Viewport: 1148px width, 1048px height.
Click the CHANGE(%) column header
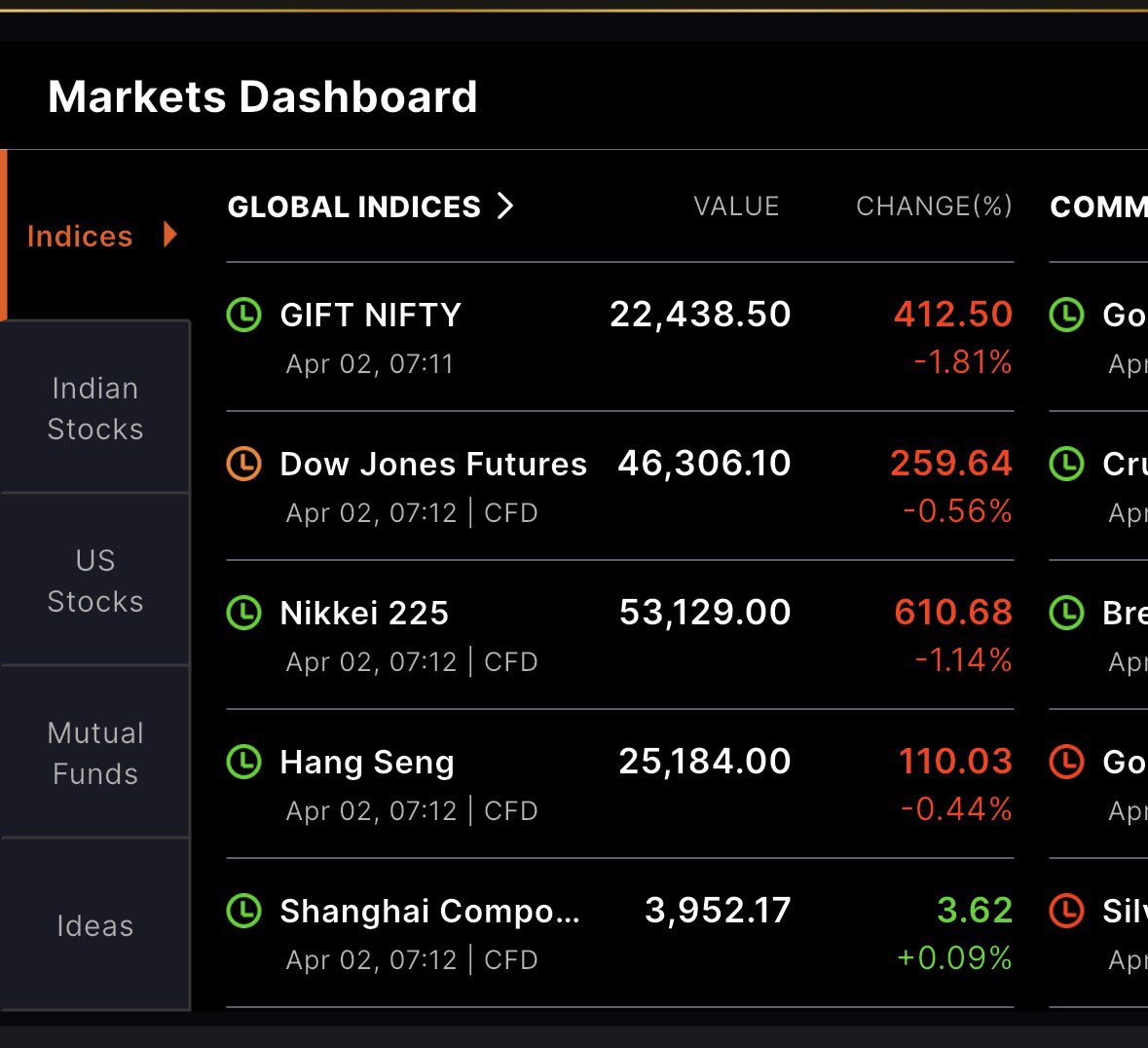click(x=934, y=206)
